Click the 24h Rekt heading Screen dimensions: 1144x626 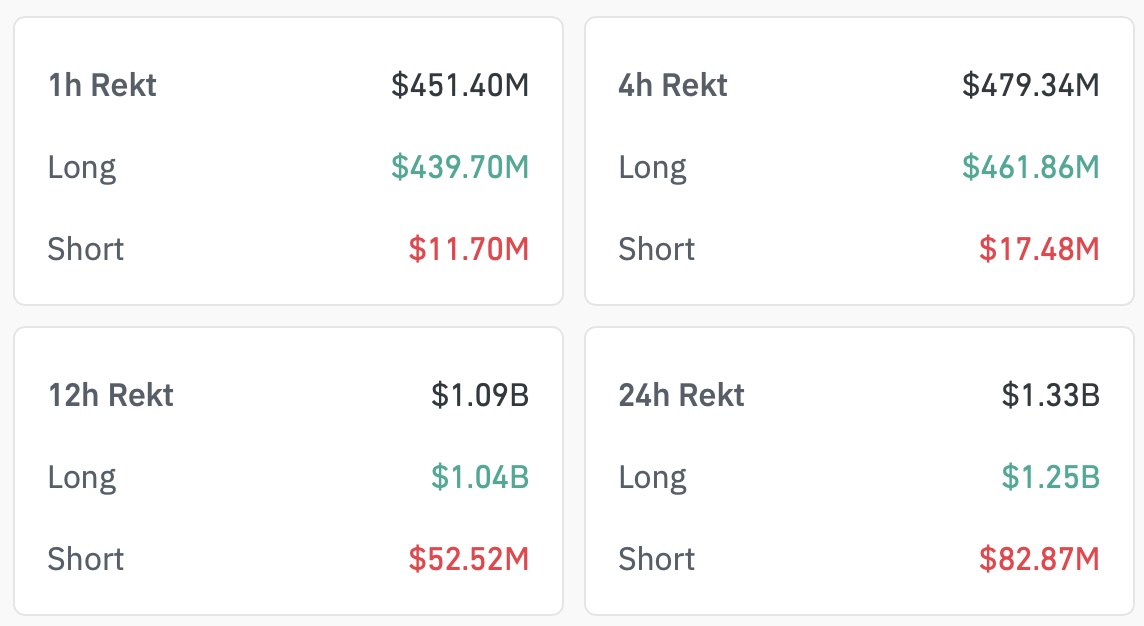point(681,395)
